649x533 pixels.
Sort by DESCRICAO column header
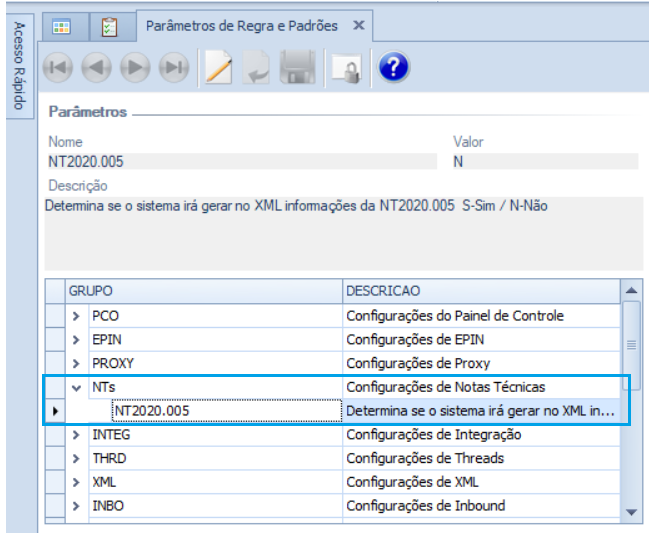pyautogui.click(x=481, y=291)
